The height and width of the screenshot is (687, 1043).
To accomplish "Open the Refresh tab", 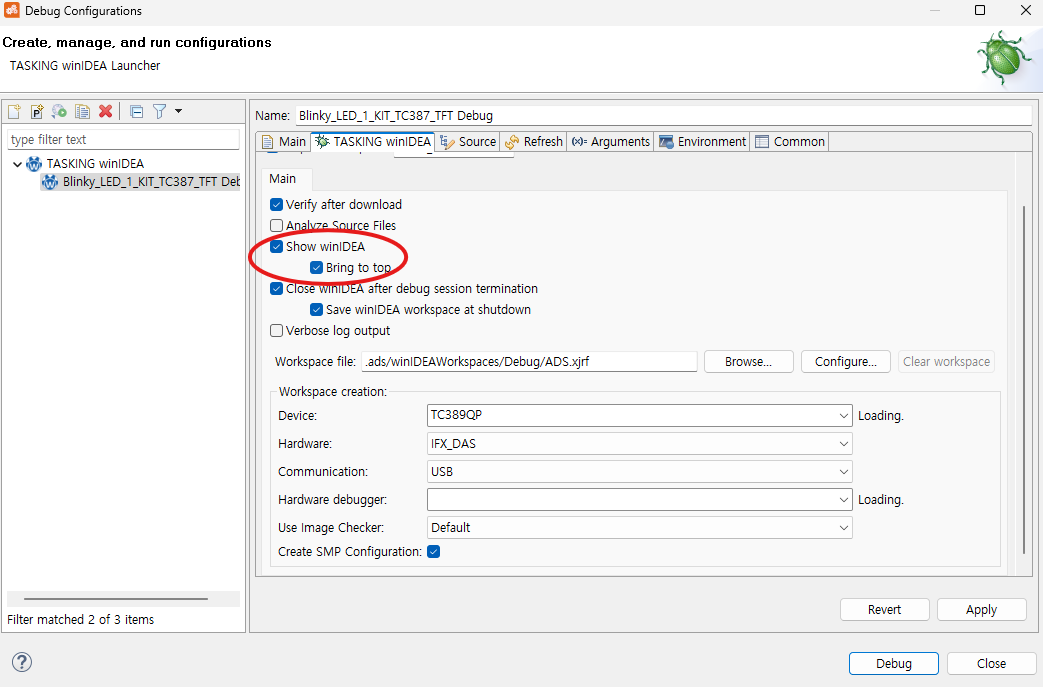I will pos(533,142).
